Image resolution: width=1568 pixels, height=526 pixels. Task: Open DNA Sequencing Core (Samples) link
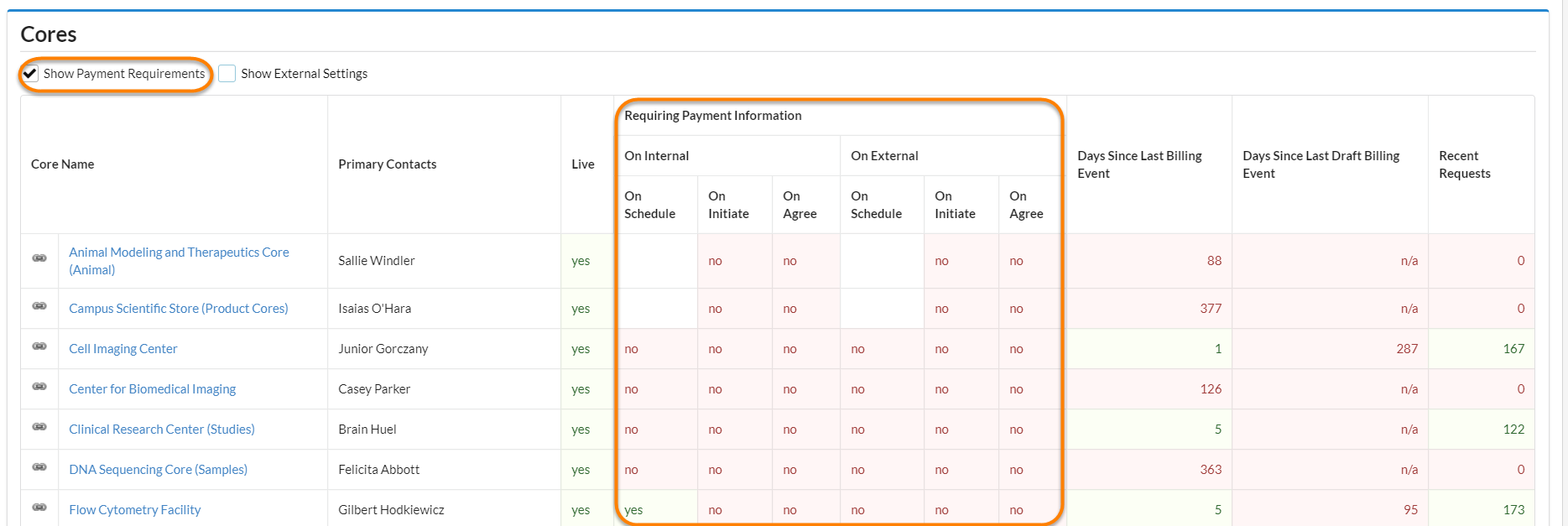[x=158, y=470]
